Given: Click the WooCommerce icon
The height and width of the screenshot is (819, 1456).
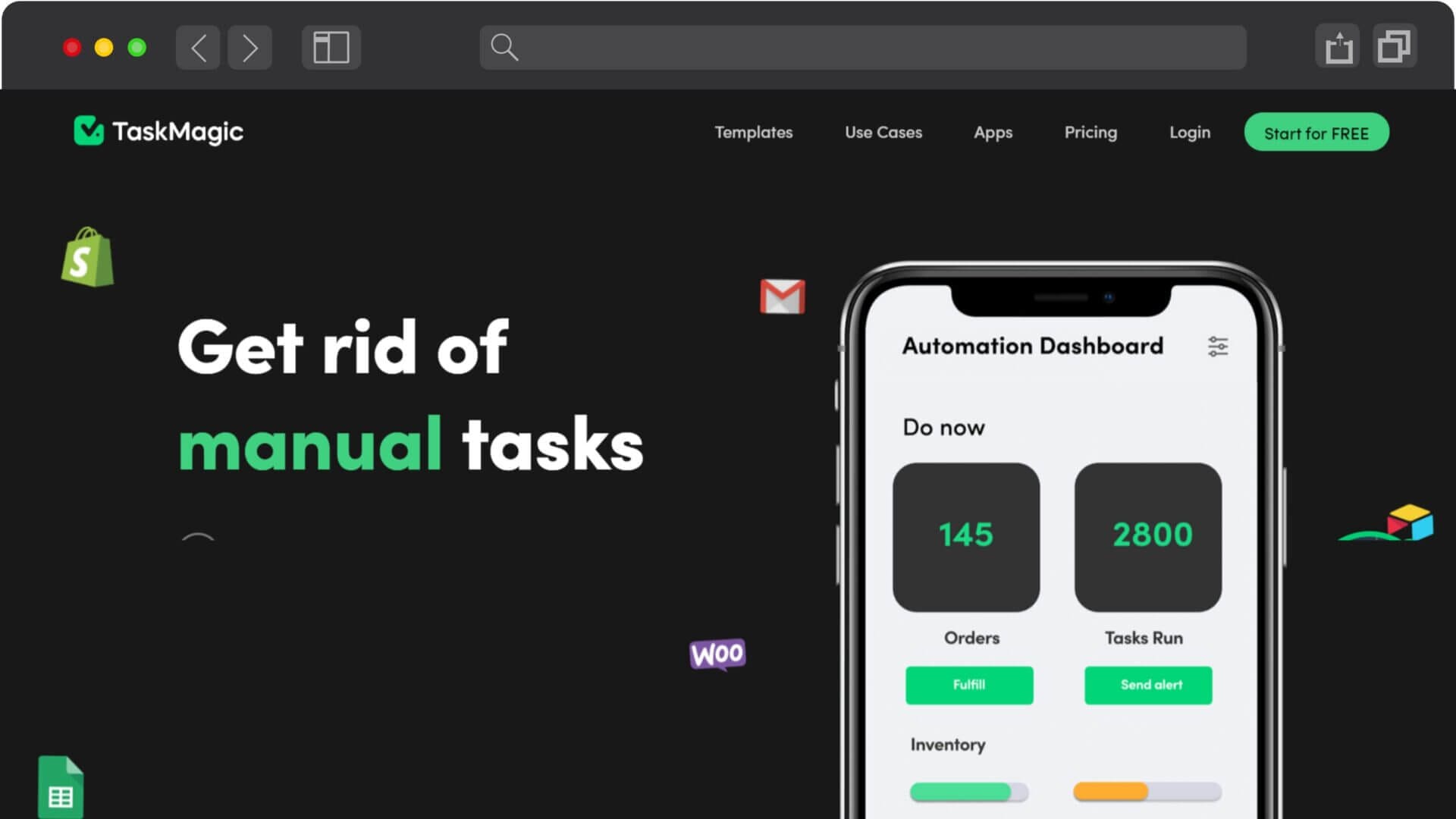Looking at the screenshot, I should click(x=717, y=655).
